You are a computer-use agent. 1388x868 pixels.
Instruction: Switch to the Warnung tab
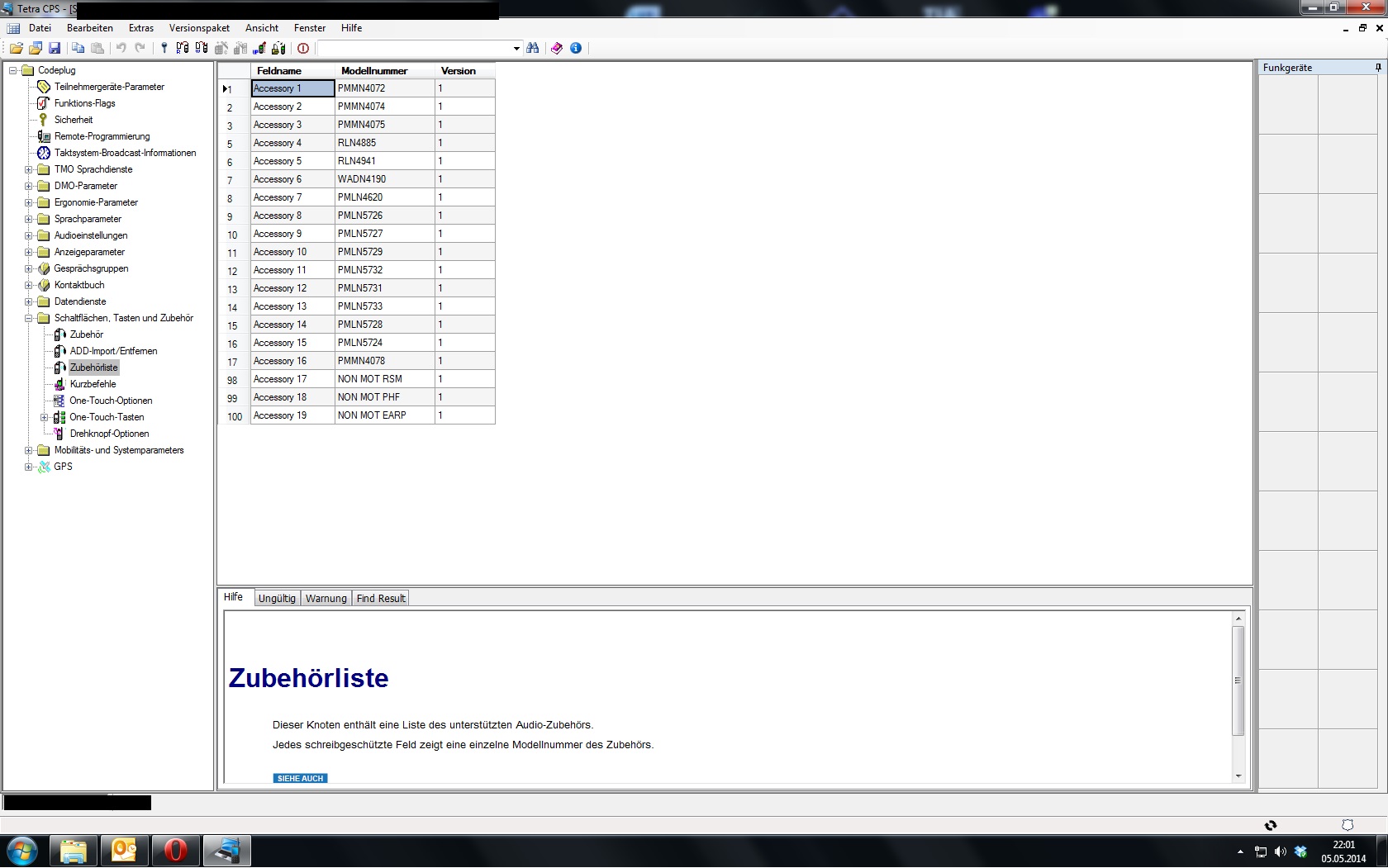(x=326, y=598)
